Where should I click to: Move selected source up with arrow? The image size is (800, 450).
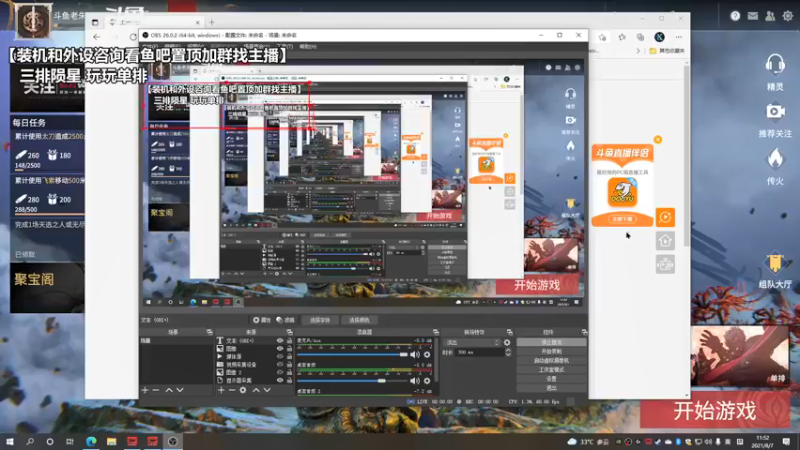point(256,390)
